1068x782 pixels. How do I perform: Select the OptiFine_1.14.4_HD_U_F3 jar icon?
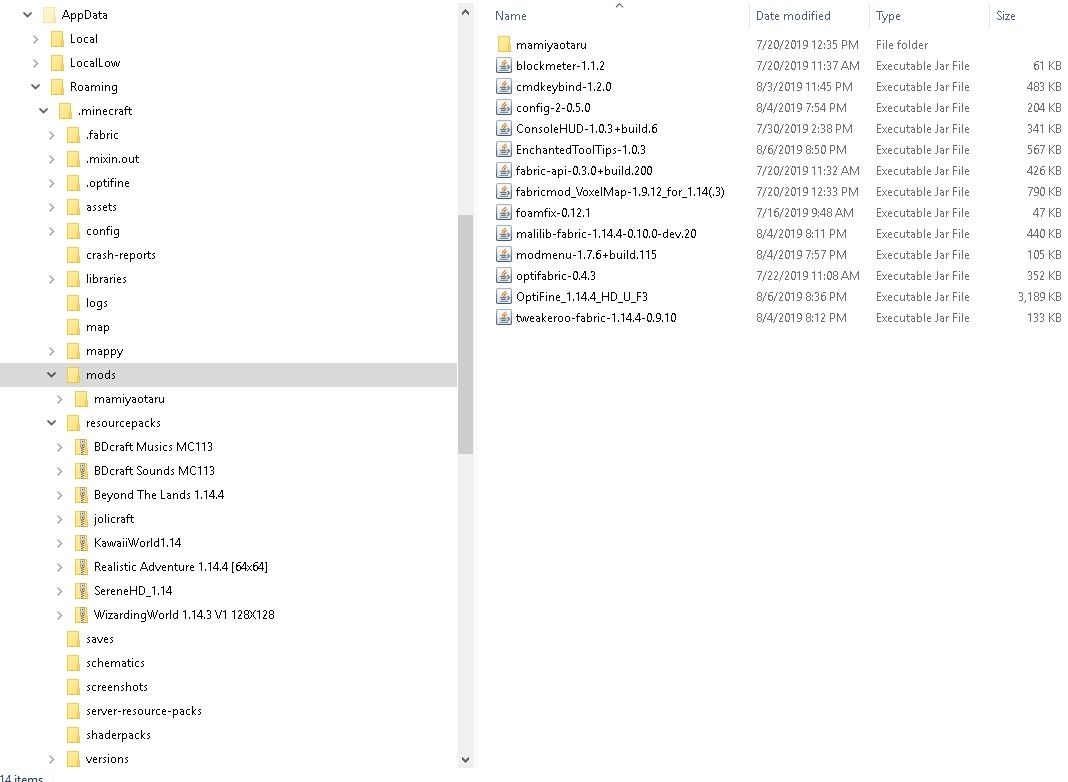pos(503,297)
